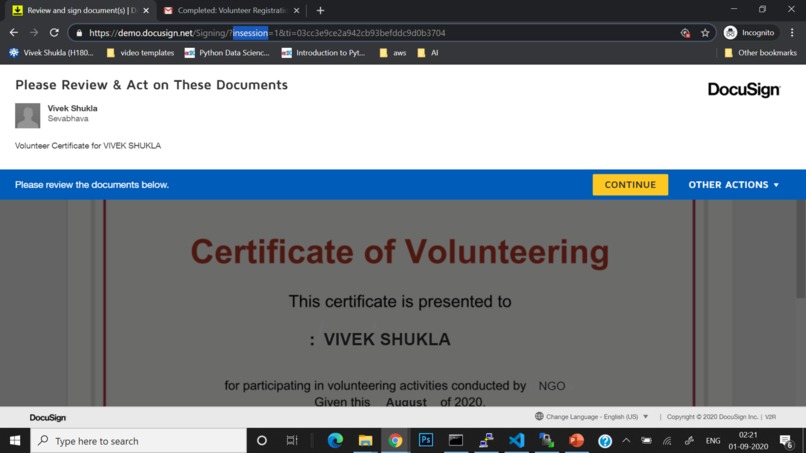Screen dimensions: 806x453
Task: Click the Certificate of Volunteering document title
Action: pyautogui.click(x=399, y=251)
